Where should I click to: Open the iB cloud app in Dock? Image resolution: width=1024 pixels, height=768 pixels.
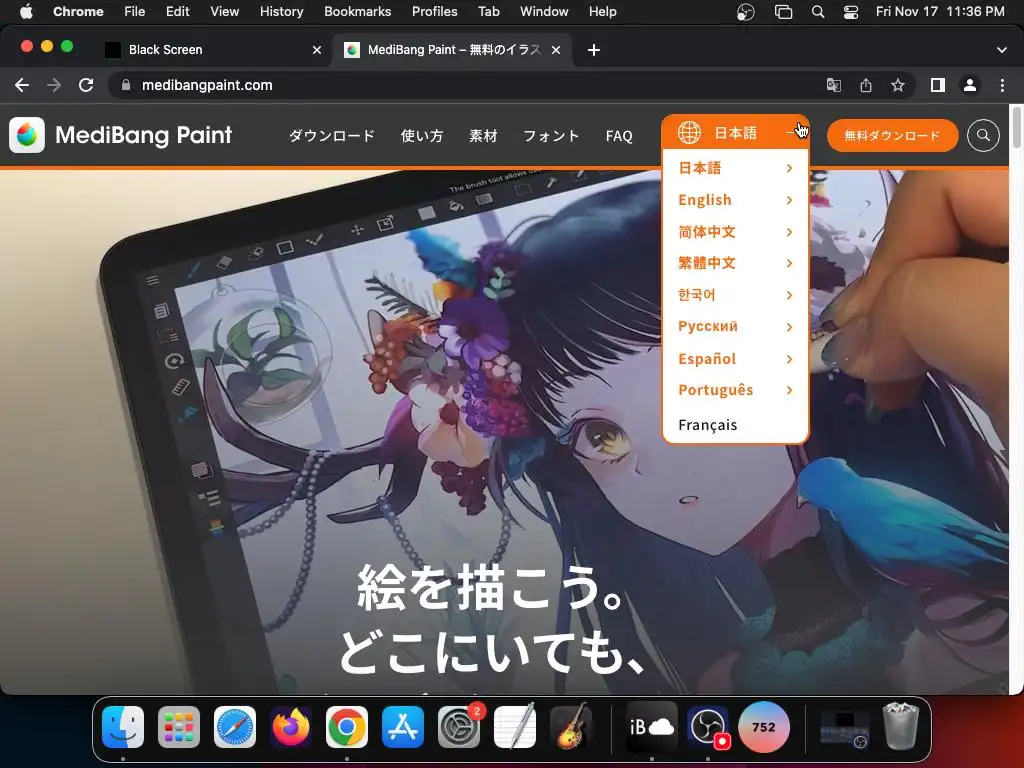pos(652,727)
